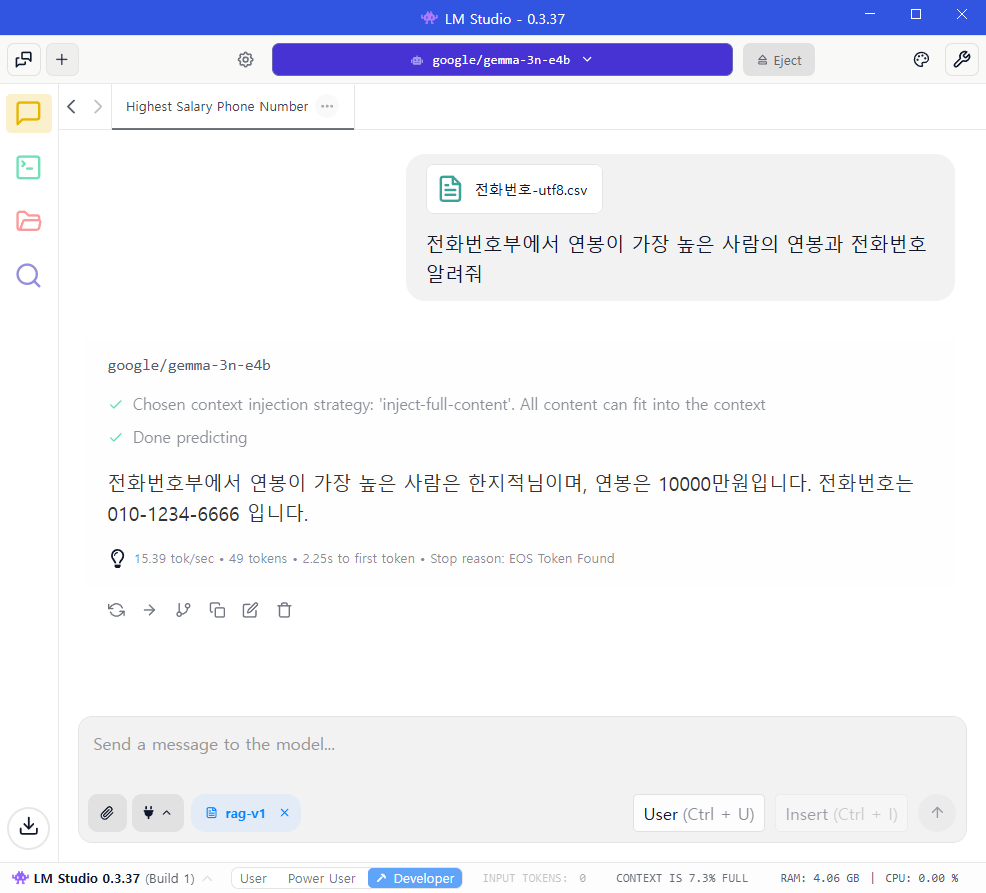
Task: Open the Downloads panel icon
Action: click(x=29, y=826)
